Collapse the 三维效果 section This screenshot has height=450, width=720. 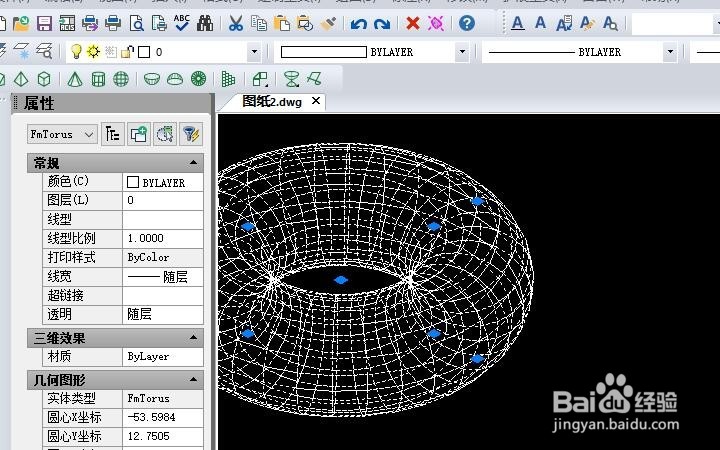click(193, 338)
